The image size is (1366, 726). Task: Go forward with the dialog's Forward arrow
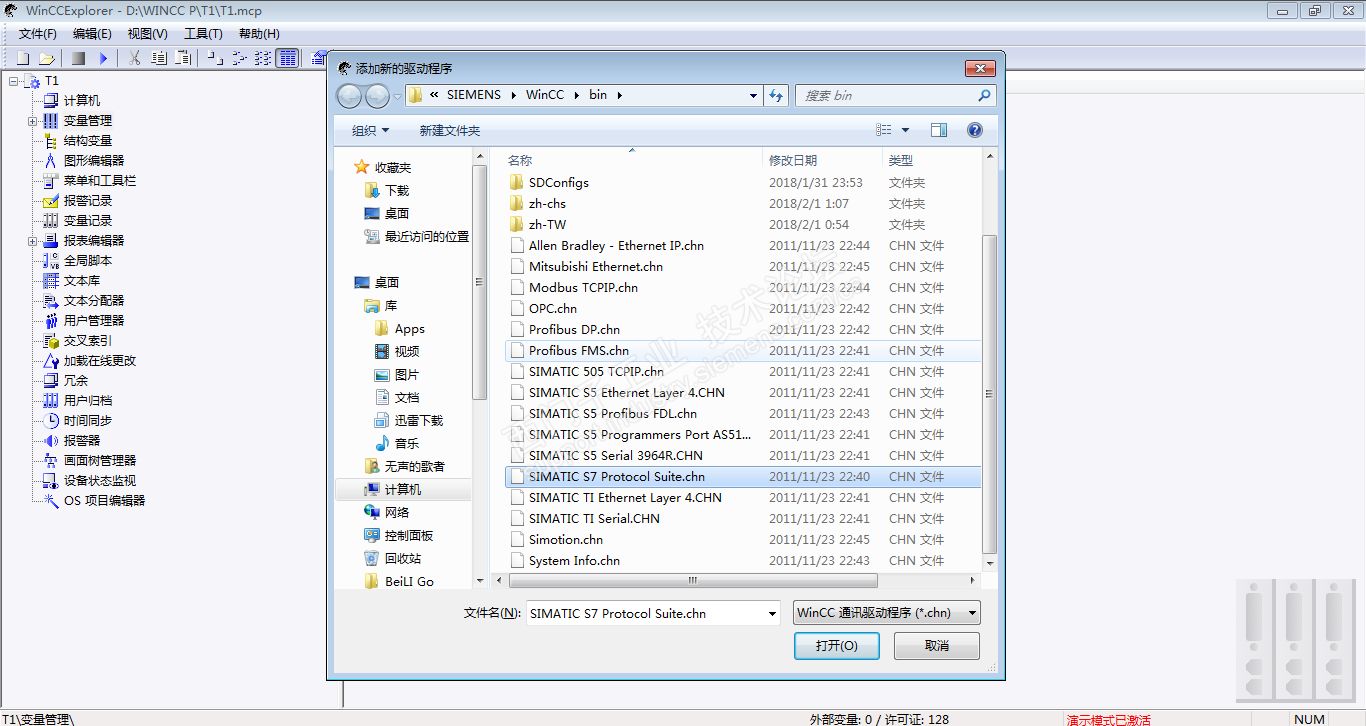click(377, 96)
